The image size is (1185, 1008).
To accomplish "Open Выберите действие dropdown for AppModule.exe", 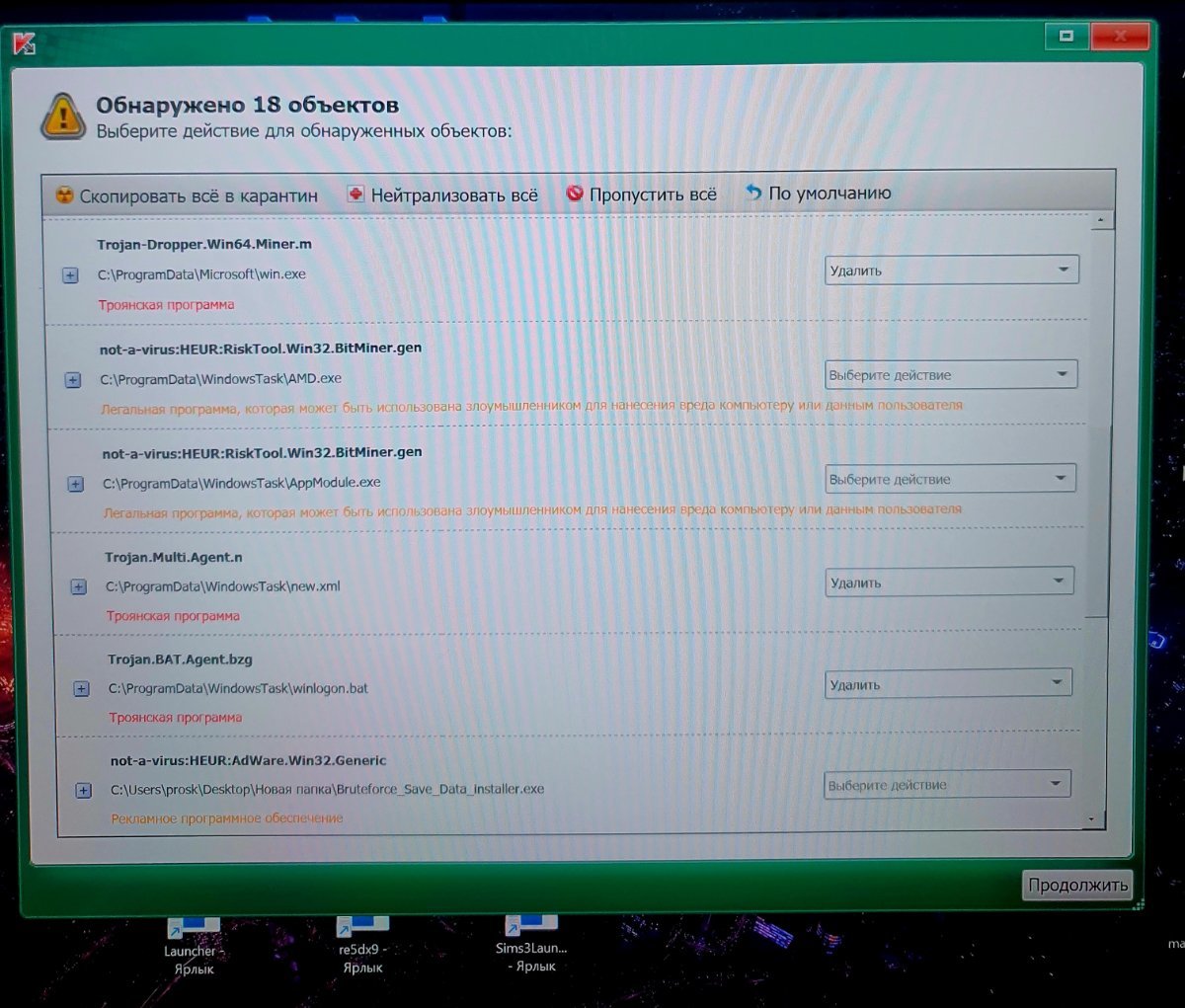I will tap(950, 479).
